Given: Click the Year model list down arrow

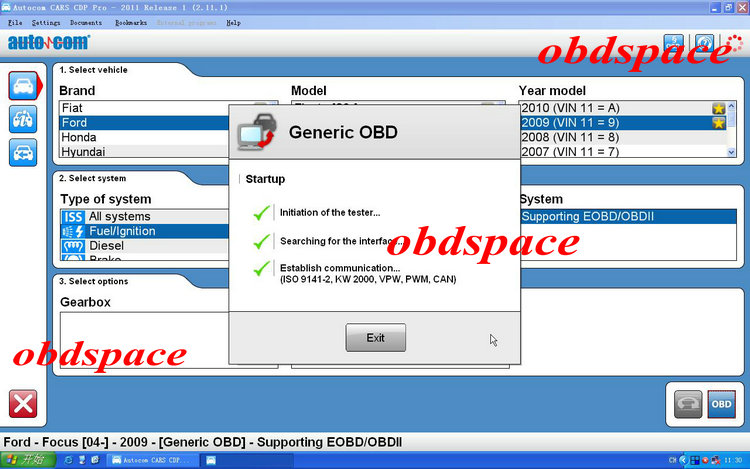Looking at the screenshot, I should click(x=731, y=153).
